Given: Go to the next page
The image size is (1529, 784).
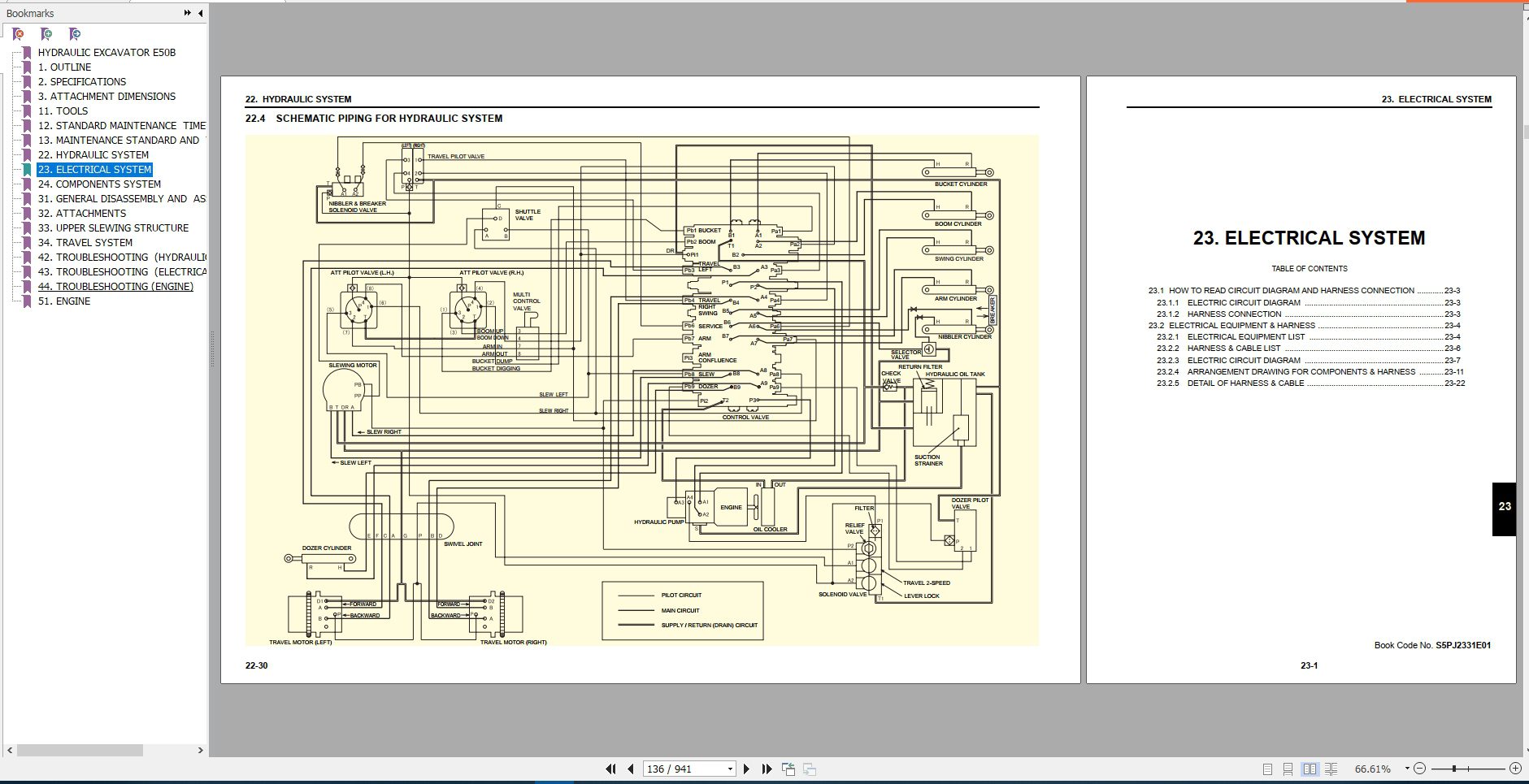Looking at the screenshot, I should click(x=746, y=769).
